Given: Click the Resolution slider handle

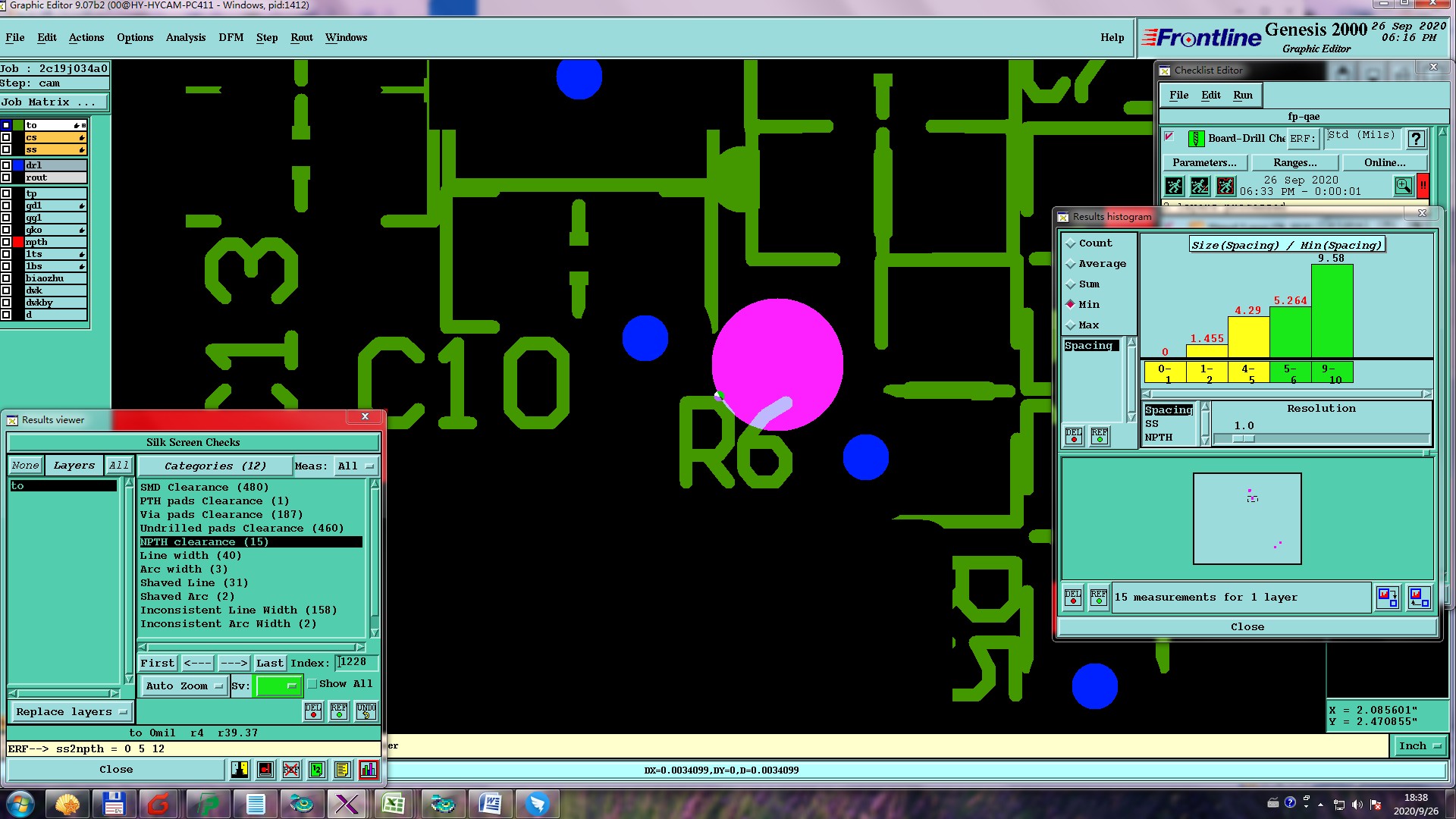Looking at the screenshot, I should coord(1244,439).
